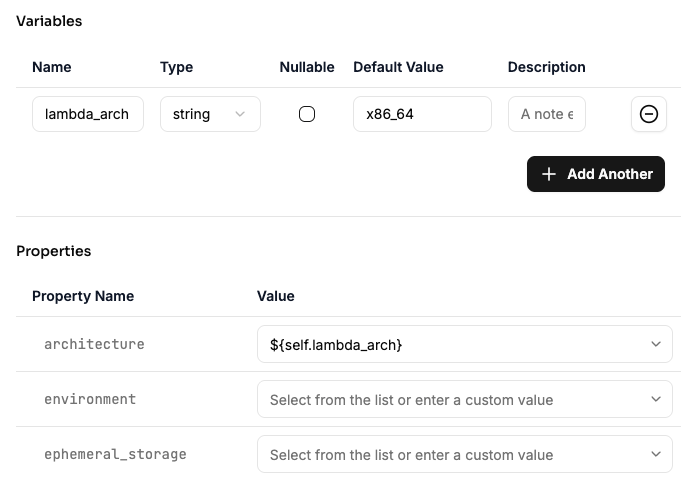Select the variable Type dropdown showing string

point(210,114)
